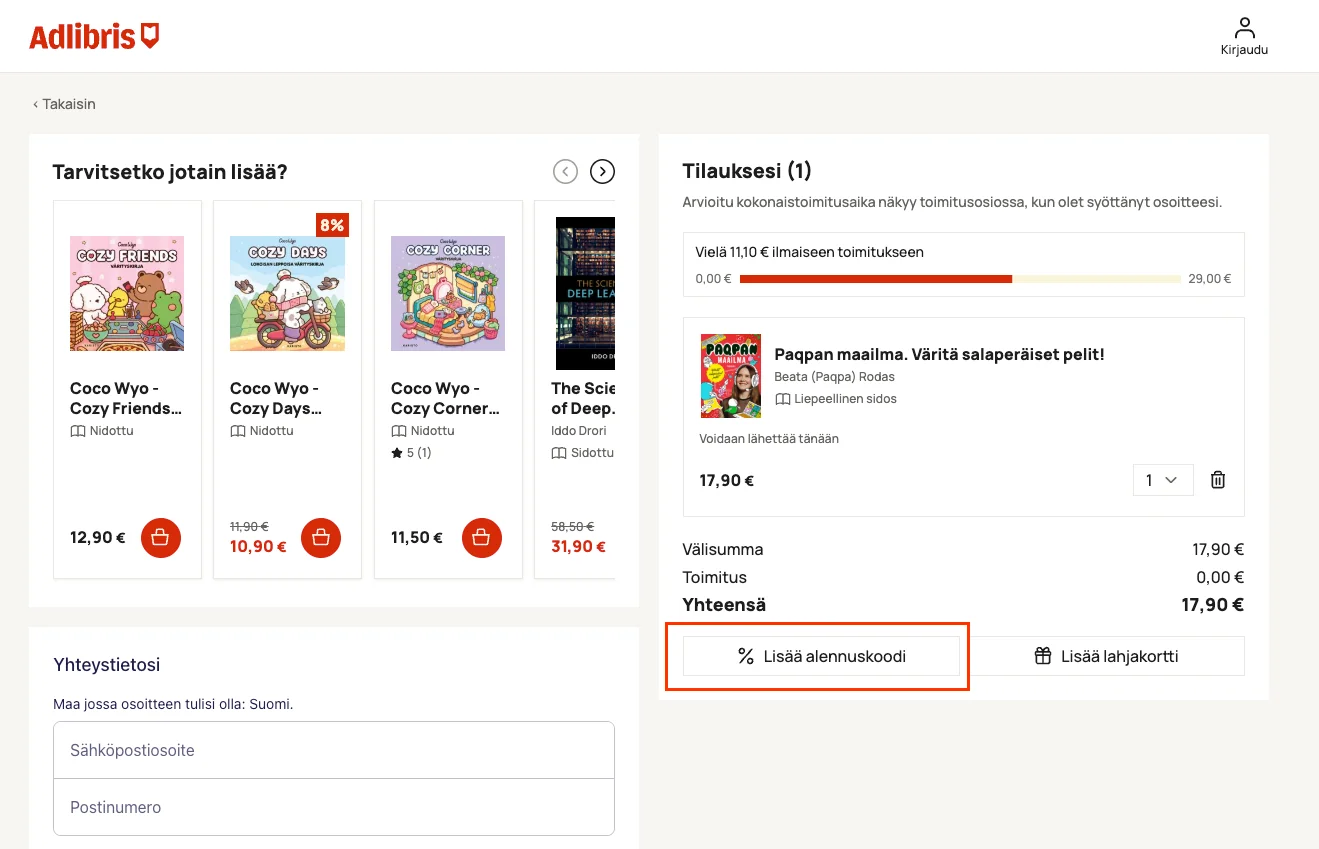Click Lisää lahjakortti button
This screenshot has width=1319, height=849.
pos(1106,656)
